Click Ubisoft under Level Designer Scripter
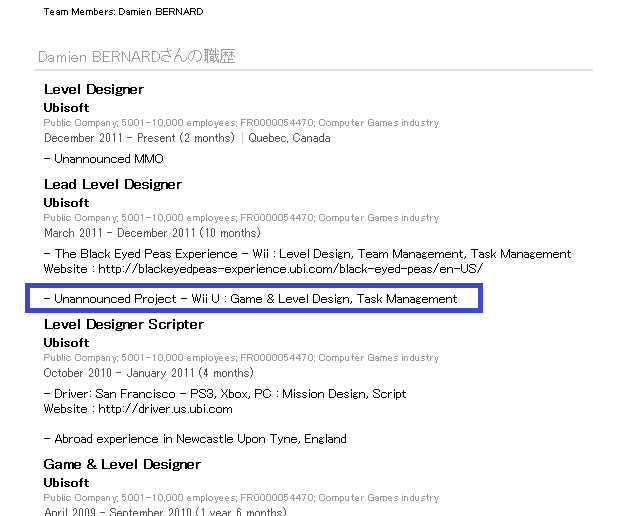635x516 pixels. 66,343
